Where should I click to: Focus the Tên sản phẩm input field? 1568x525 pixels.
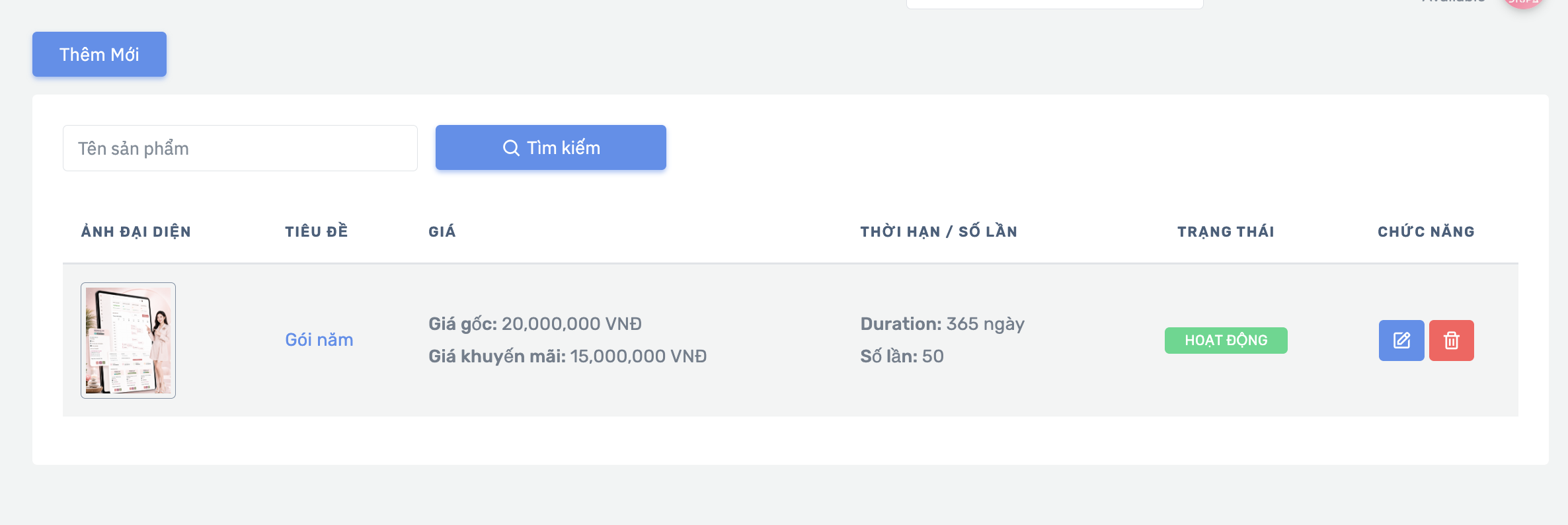240,148
